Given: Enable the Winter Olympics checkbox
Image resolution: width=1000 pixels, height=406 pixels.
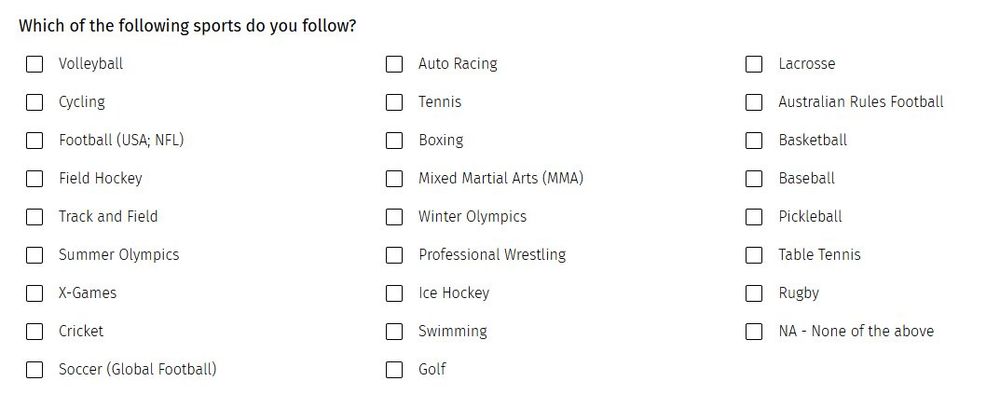Looking at the screenshot, I should click(x=394, y=217).
